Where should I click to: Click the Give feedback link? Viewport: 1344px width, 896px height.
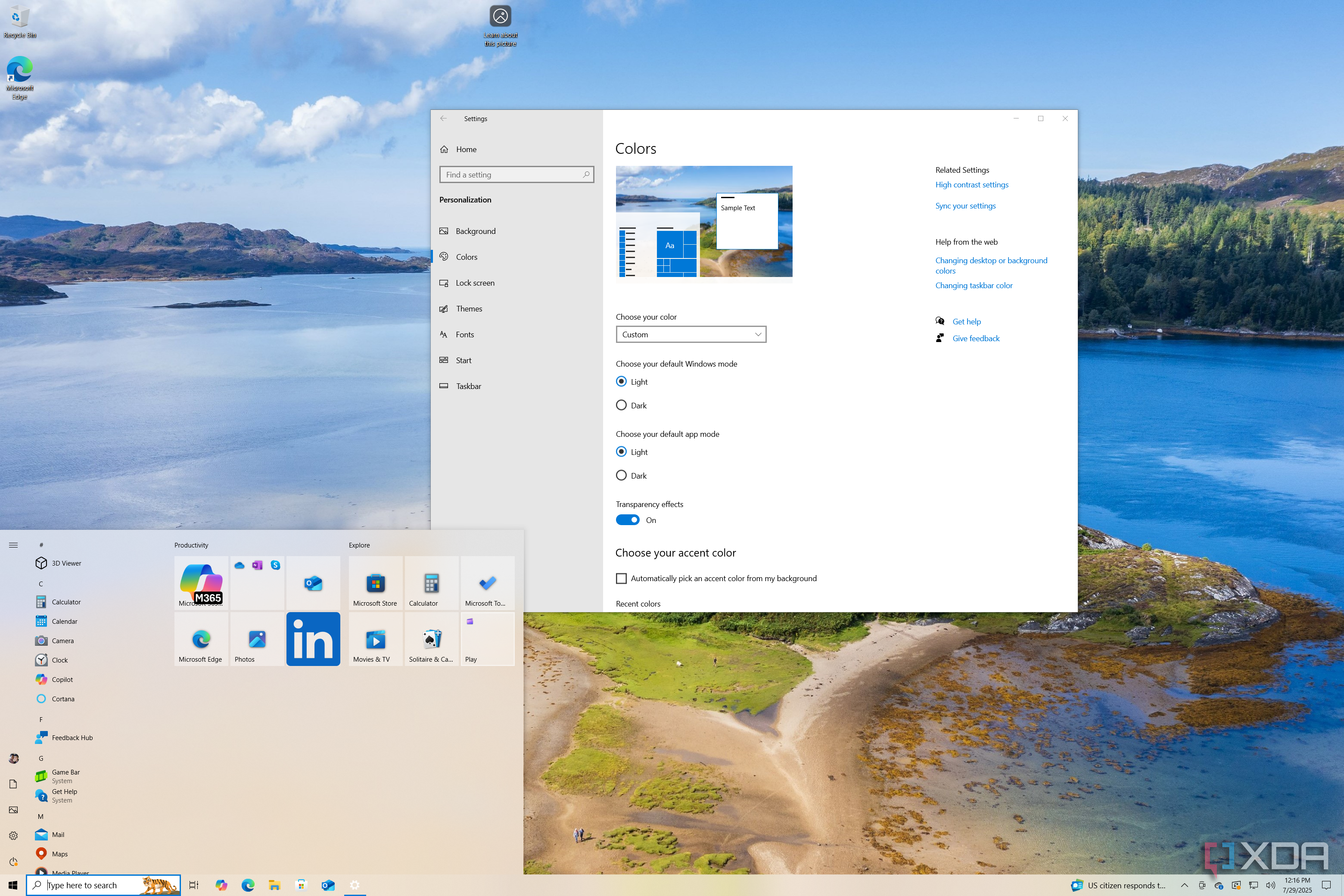(976, 338)
